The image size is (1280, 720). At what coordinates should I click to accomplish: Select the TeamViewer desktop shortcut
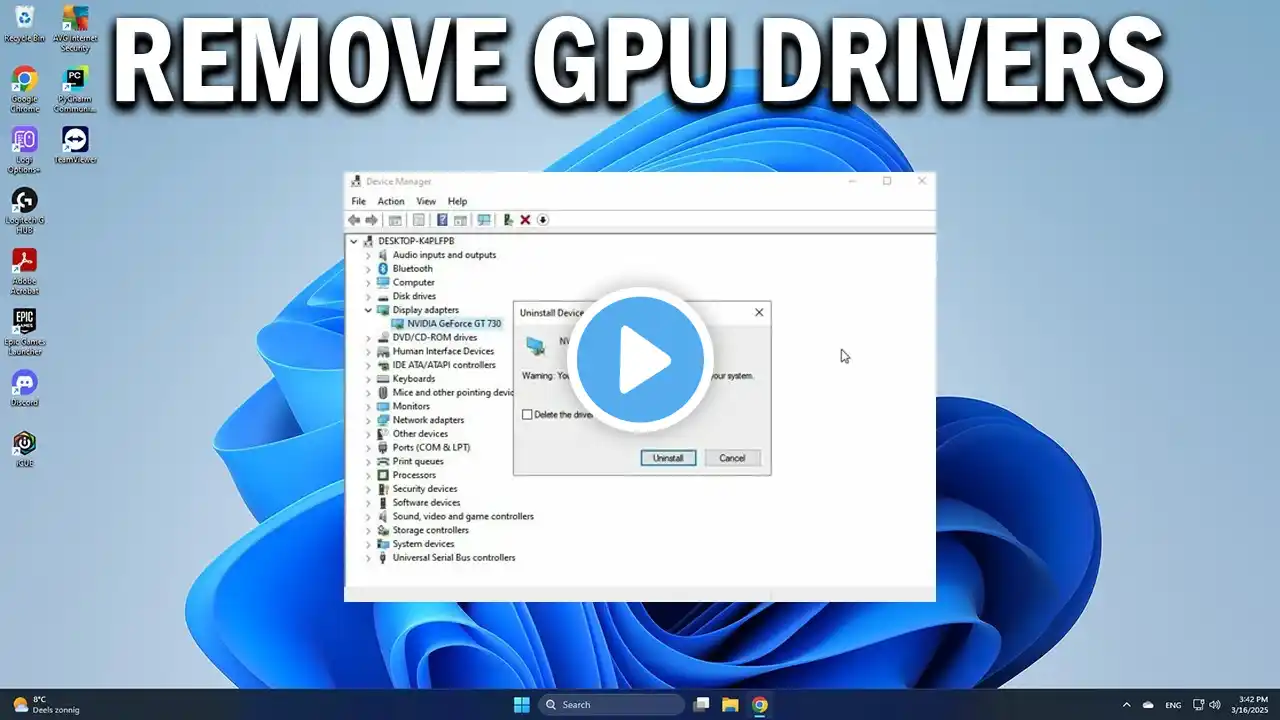[75, 146]
